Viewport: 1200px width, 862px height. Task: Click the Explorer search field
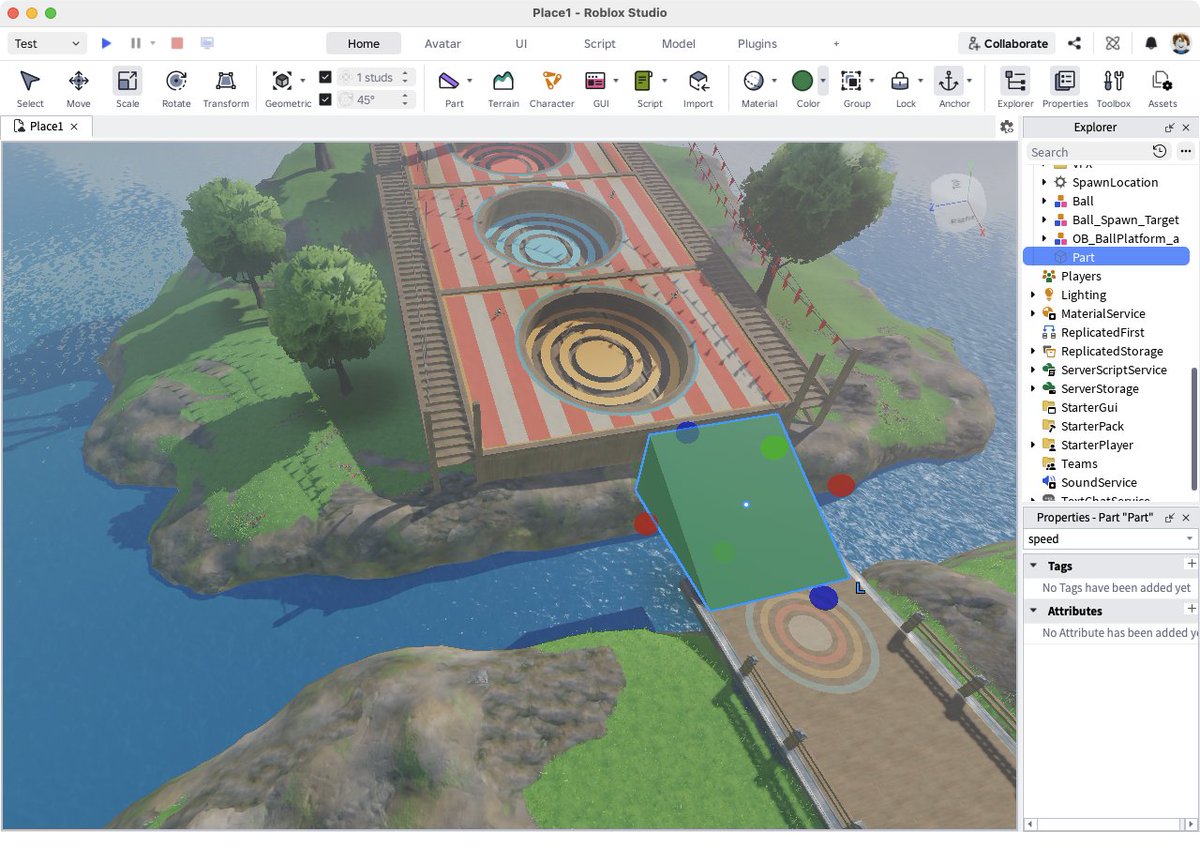click(x=1086, y=152)
